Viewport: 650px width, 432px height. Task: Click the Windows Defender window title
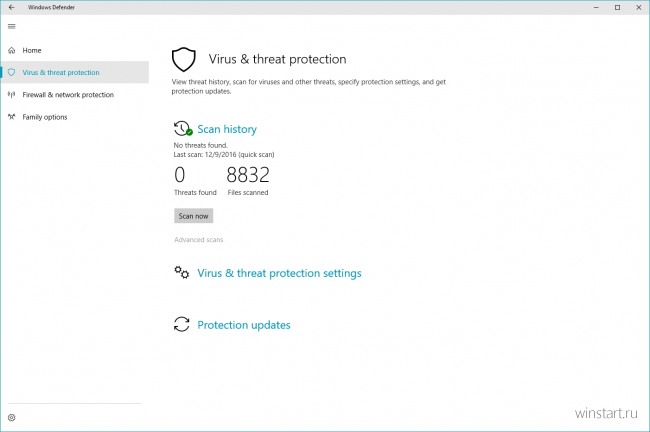click(51, 7)
